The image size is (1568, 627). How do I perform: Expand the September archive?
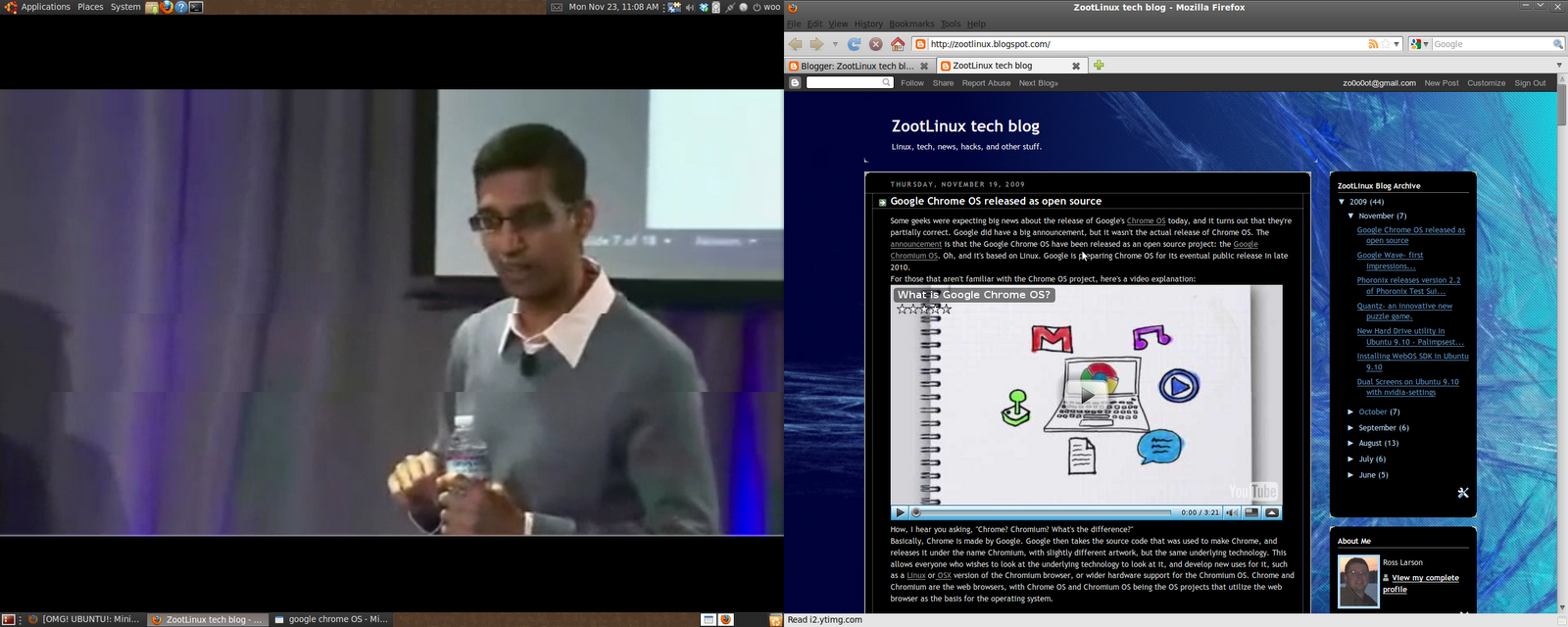click(1350, 427)
